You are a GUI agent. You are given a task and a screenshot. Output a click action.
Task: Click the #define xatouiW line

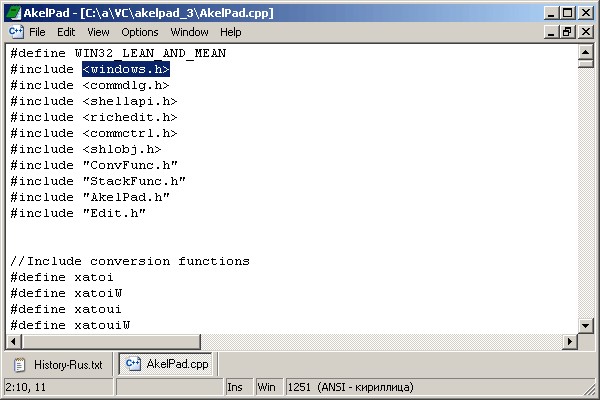point(70,325)
